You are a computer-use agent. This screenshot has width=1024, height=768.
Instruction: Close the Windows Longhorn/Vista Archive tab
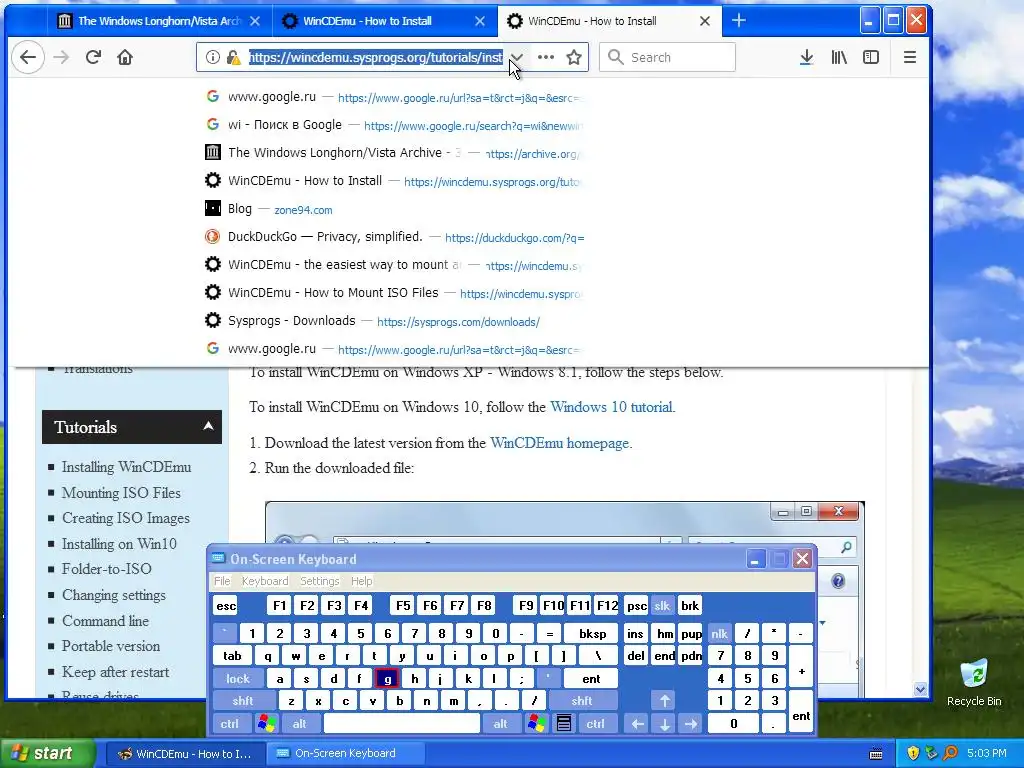(255, 21)
